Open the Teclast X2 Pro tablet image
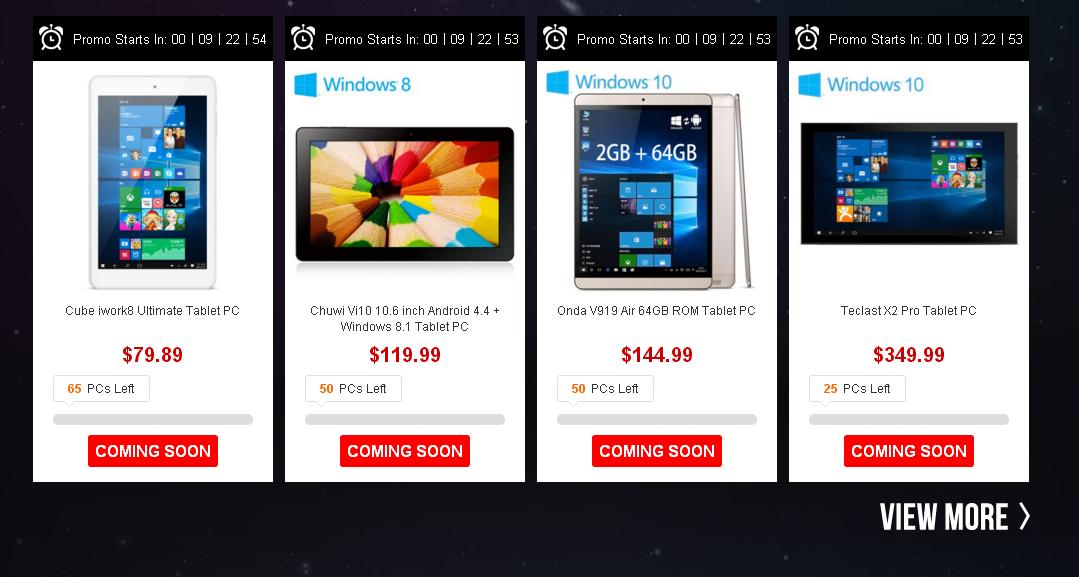1079x577 pixels. click(x=909, y=183)
